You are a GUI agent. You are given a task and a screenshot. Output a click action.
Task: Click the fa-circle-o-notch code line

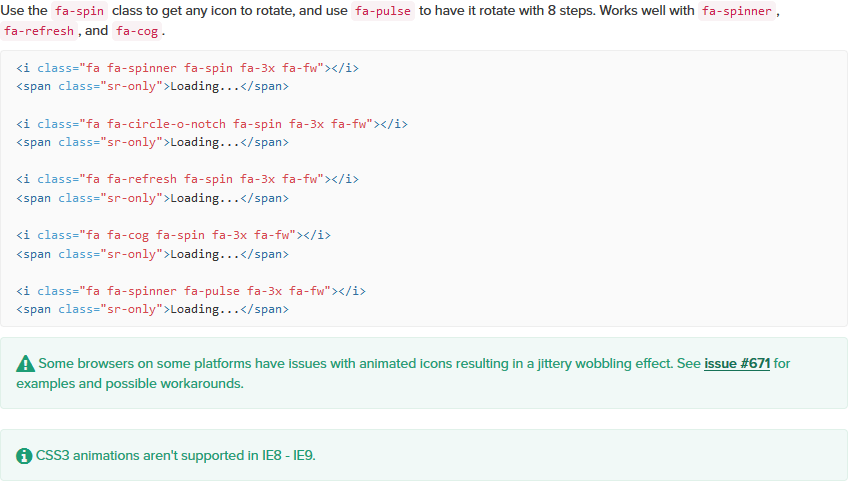[212, 124]
